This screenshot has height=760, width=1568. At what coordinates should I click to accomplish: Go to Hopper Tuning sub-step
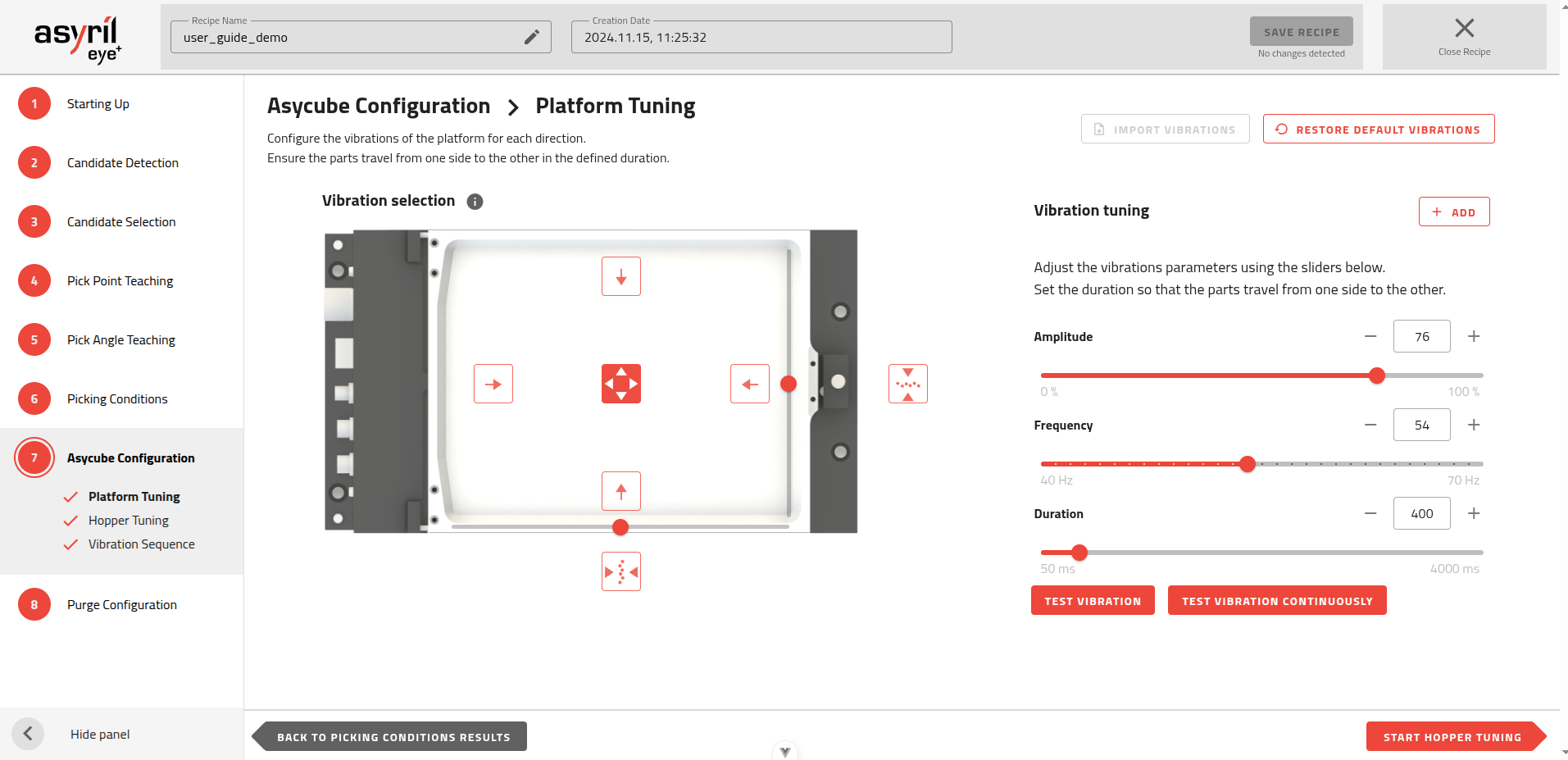click(x=129, y=521)
